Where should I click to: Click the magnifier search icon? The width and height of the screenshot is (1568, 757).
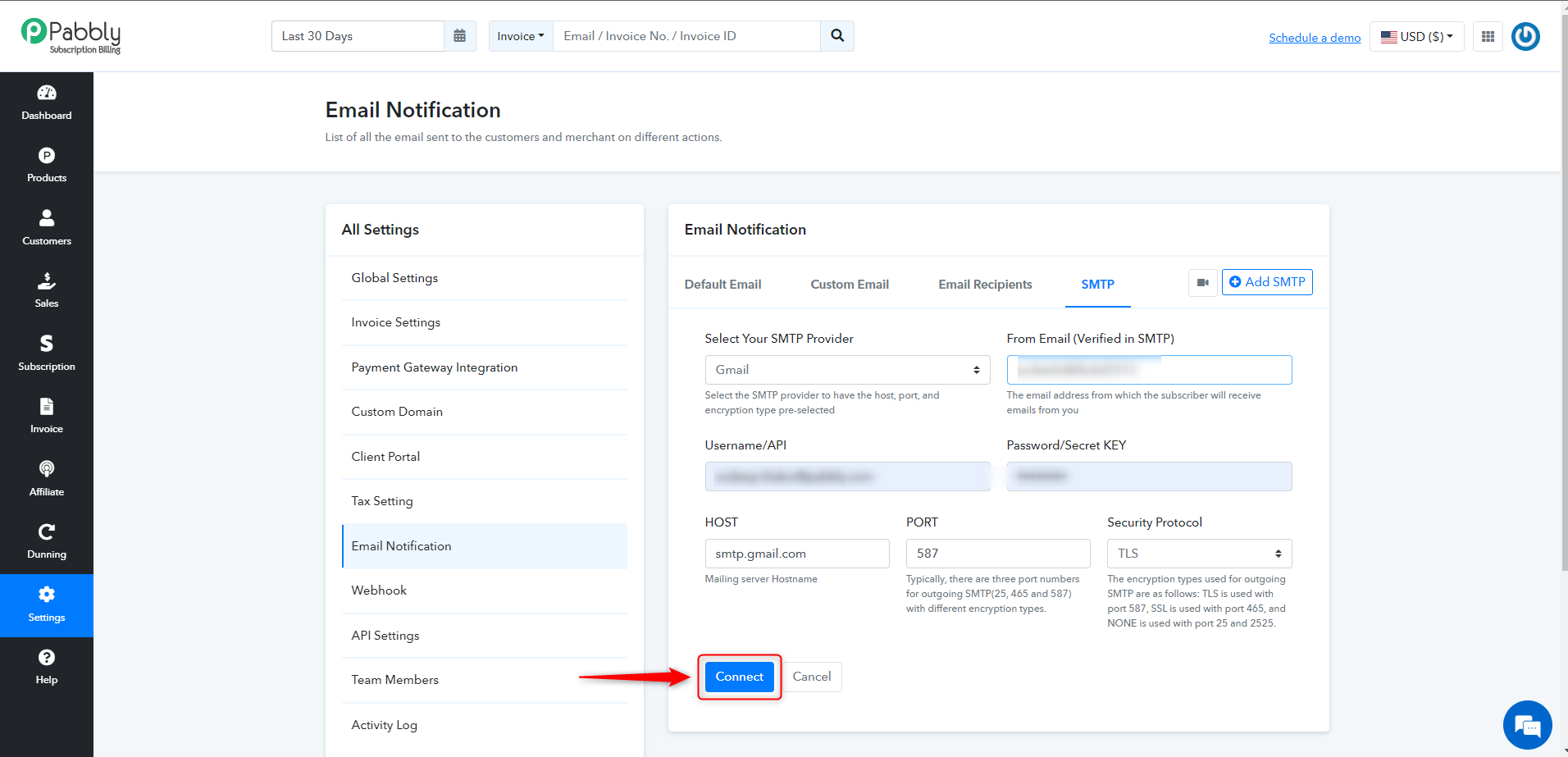point(837,36)
